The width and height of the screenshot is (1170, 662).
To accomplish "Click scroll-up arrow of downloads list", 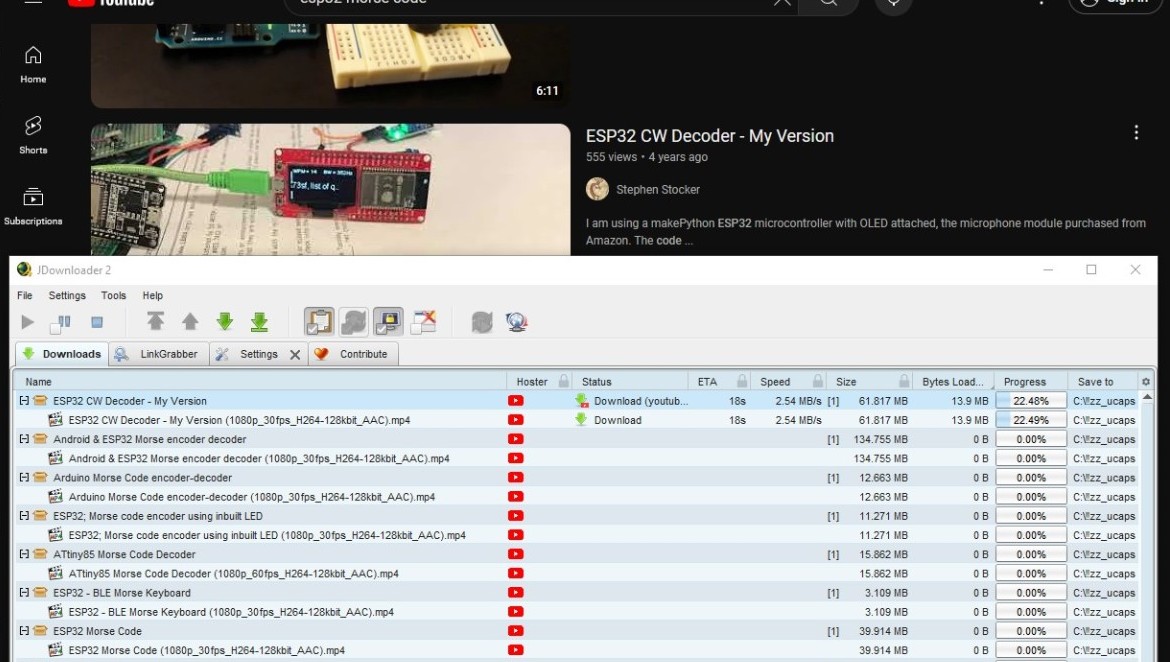I will (1147, 398).
